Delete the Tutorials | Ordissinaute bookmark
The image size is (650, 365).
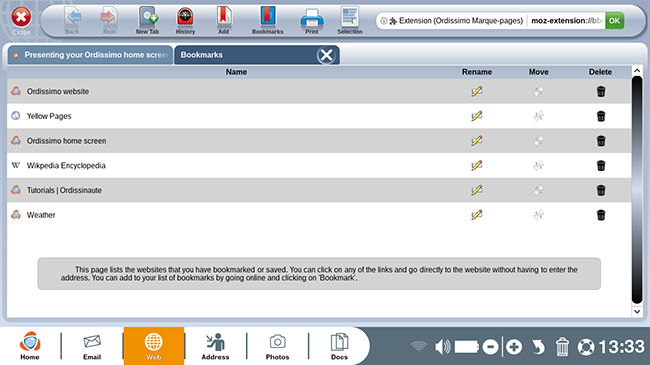click(601, 190)
